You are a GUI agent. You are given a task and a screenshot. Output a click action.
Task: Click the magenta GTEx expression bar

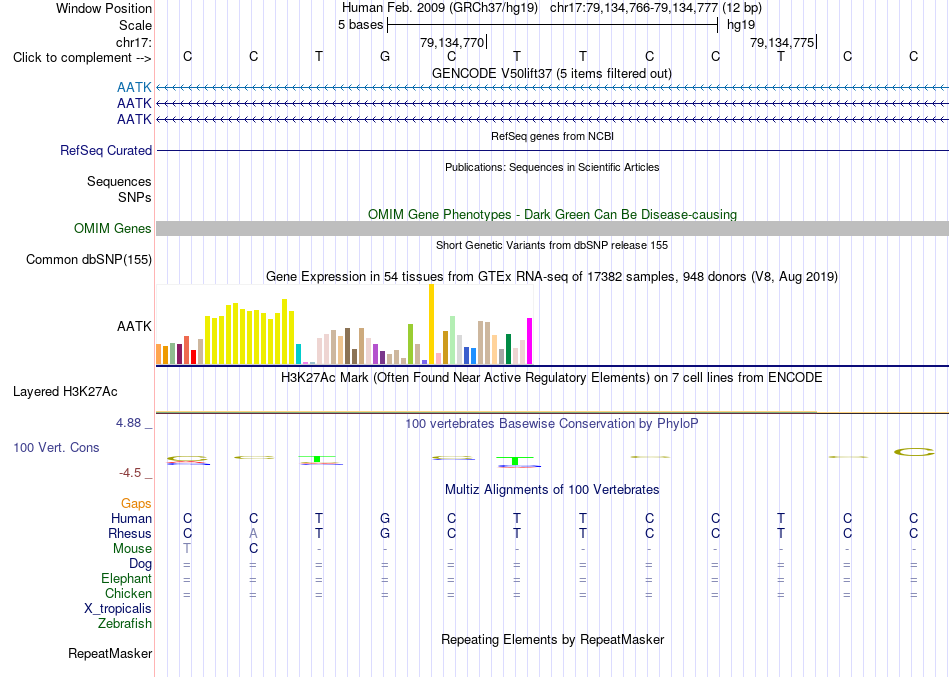click(530, 341)
